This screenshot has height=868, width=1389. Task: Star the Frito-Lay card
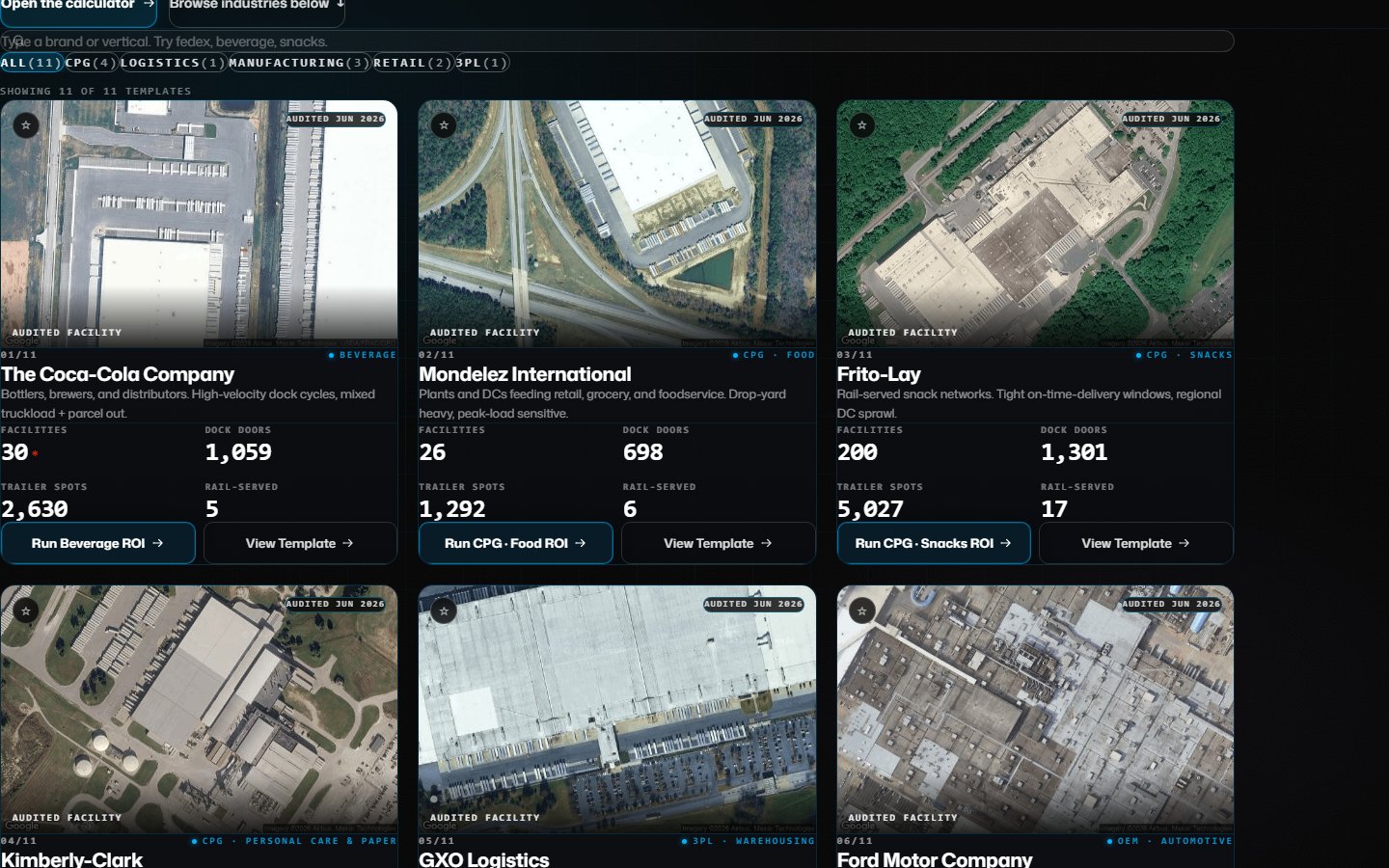(x=861, y=125)
